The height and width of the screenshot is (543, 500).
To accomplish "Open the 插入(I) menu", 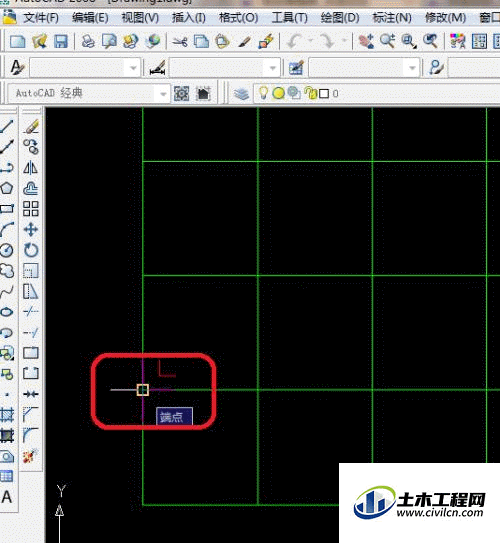I will click(189, 18).
